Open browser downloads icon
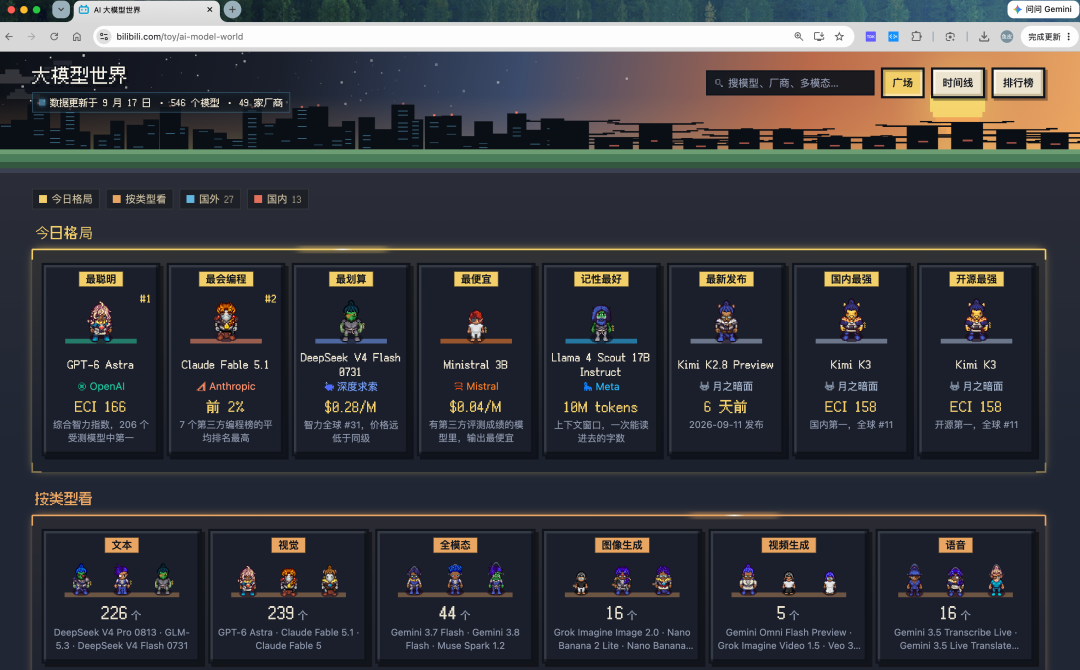The width and height of the screenshot is (1080, 670). pos(984,36)
